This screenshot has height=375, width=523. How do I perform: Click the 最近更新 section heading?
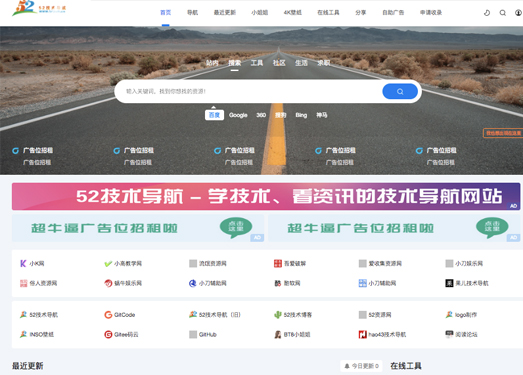point(28,366)
